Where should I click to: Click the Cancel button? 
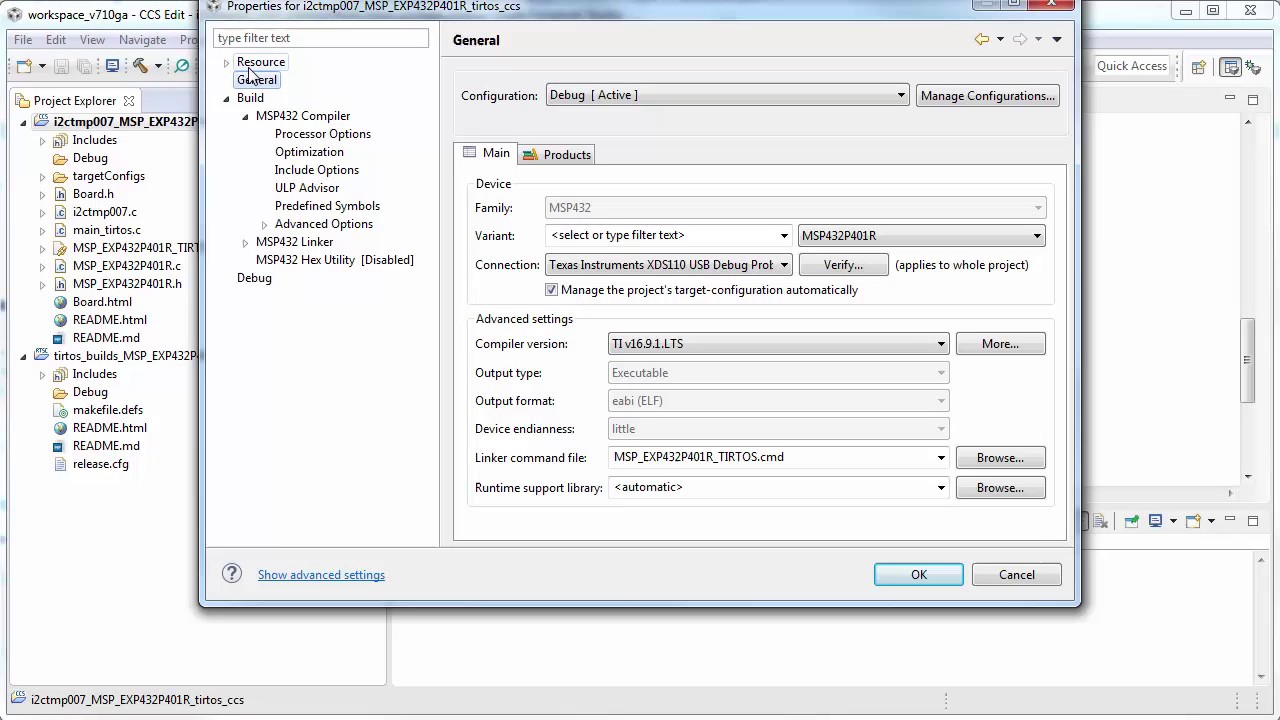[1017, 575]
